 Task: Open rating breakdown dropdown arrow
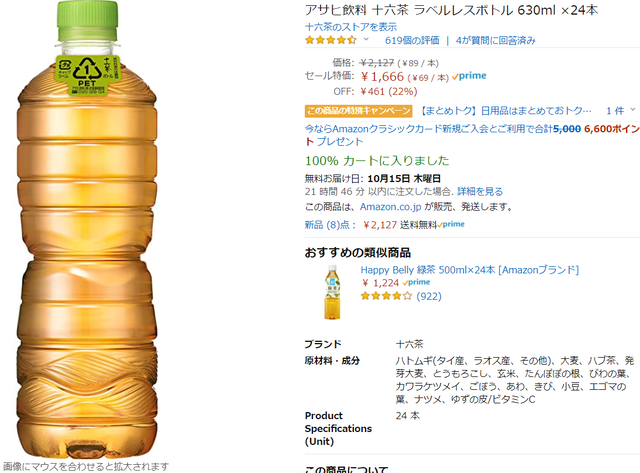click(x=366, y=40)
